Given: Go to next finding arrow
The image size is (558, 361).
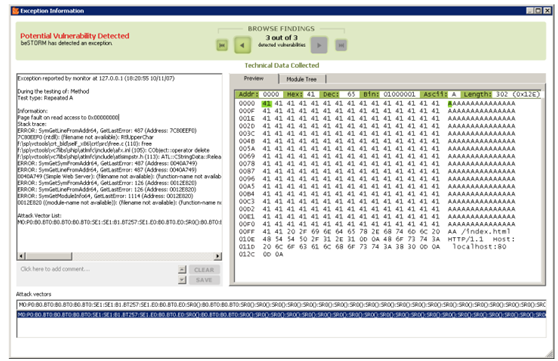Looking at the screenshot, I should click(319, 45).
